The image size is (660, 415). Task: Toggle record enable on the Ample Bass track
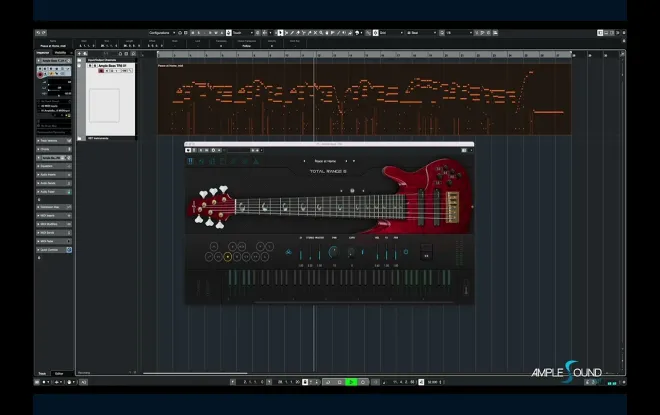click(101, 71)
